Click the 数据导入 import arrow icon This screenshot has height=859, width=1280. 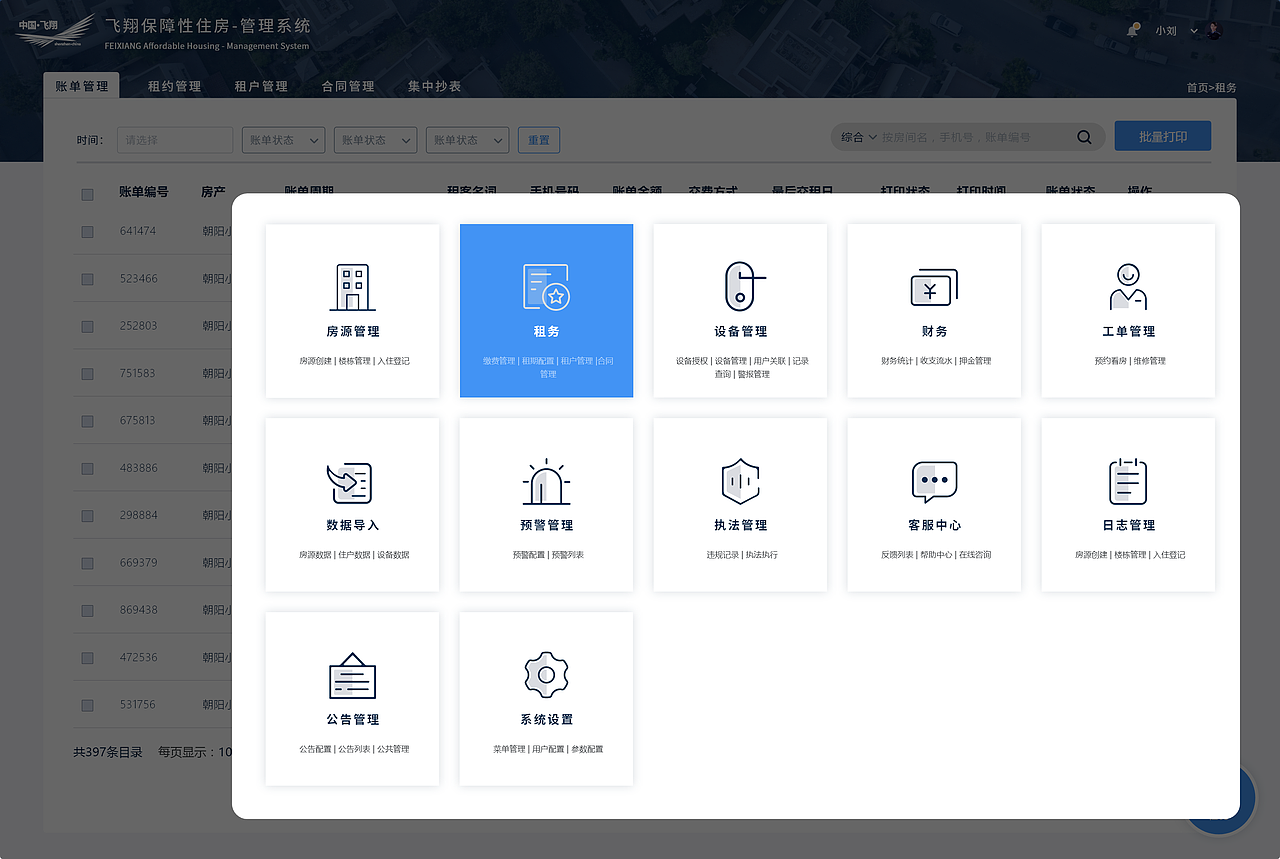click(x=350, y=483)
